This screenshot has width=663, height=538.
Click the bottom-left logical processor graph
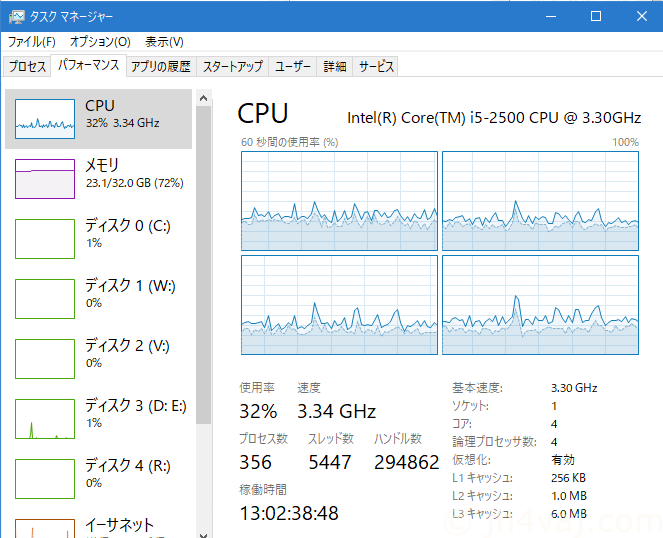339,305
